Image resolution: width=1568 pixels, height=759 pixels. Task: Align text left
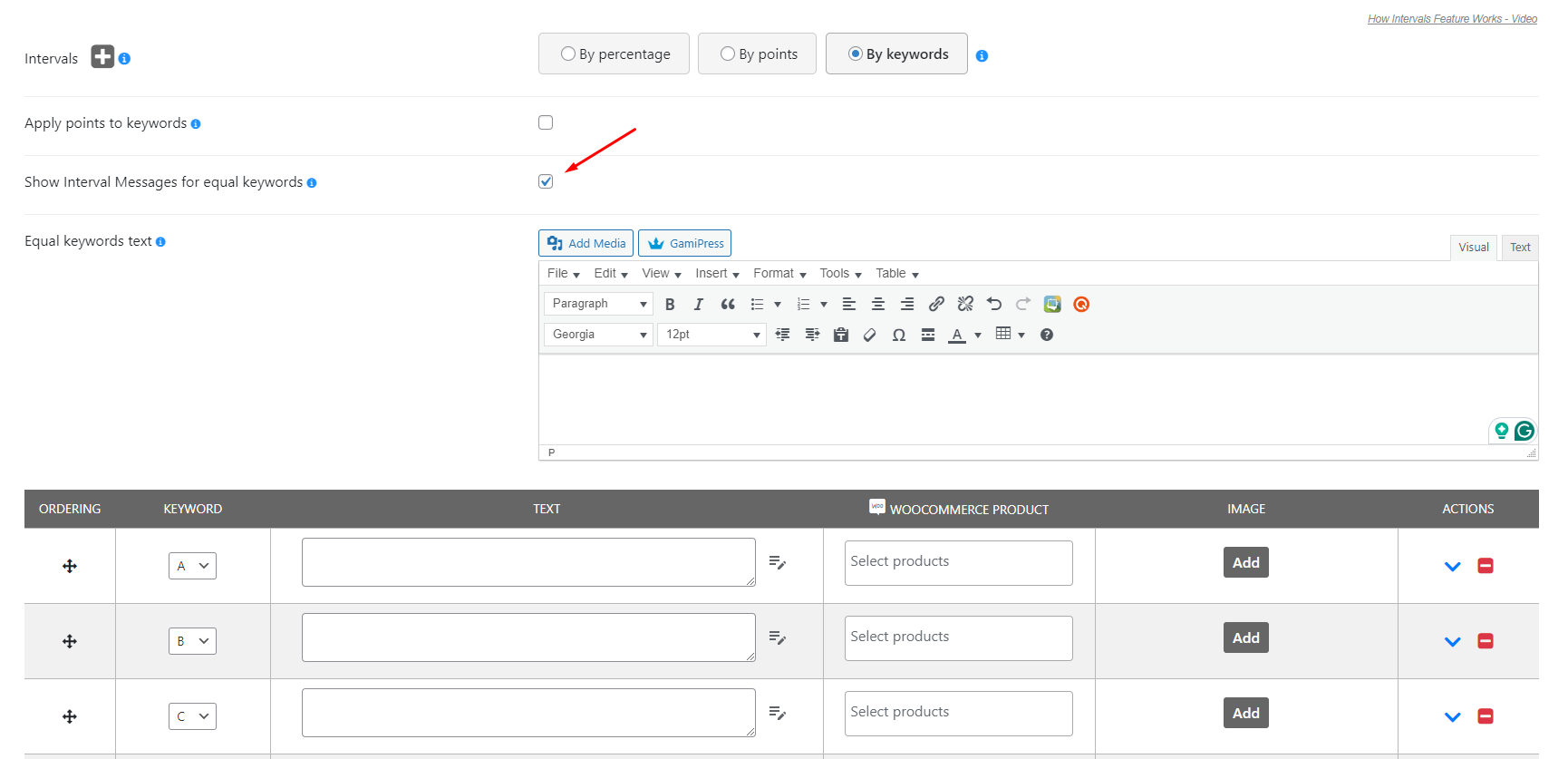849,305
